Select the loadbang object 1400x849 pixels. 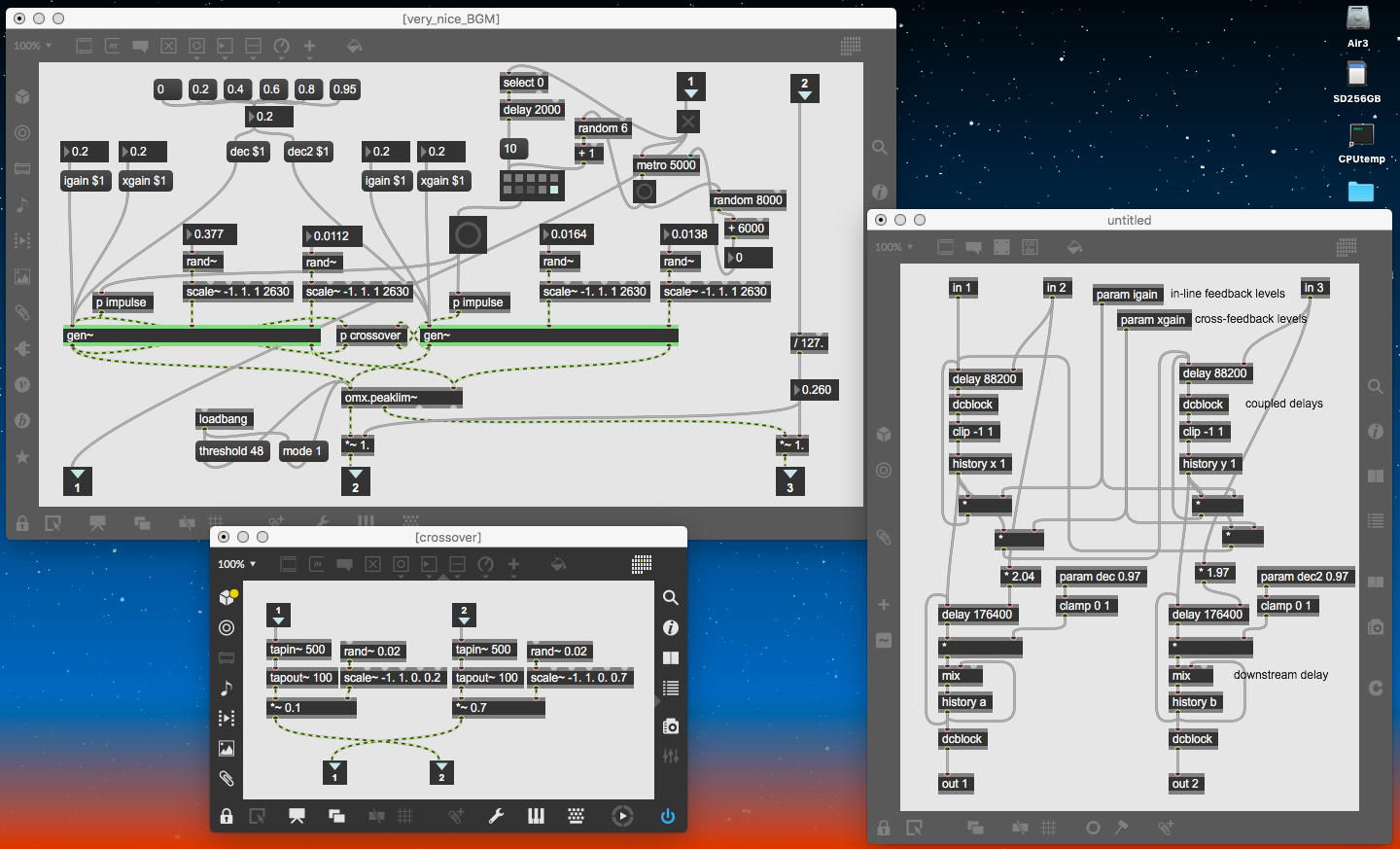[225, 419]
